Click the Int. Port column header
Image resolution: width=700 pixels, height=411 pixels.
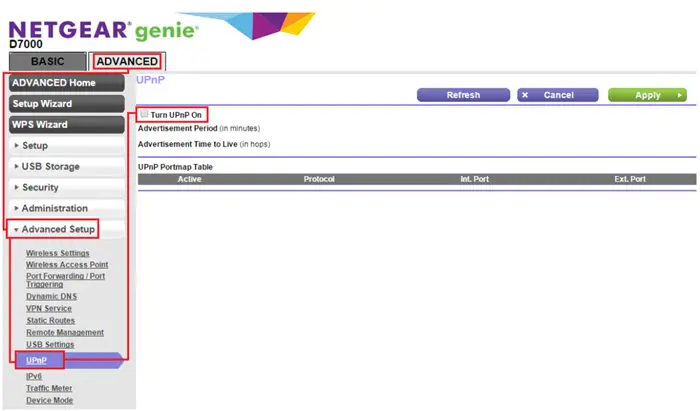pyautogui.click(x=475, y=179)
